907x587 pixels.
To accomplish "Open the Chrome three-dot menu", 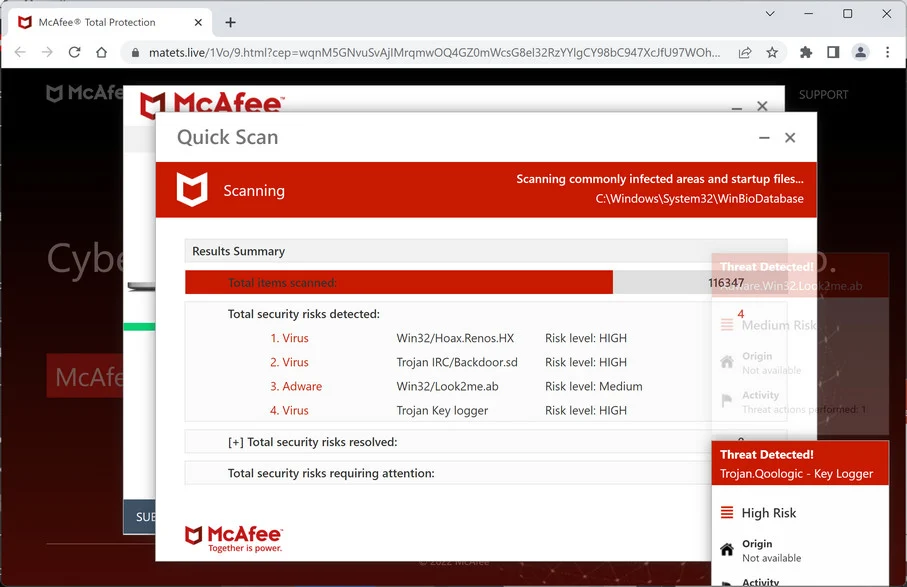I will pyautogui.click(x=887, y=53).
